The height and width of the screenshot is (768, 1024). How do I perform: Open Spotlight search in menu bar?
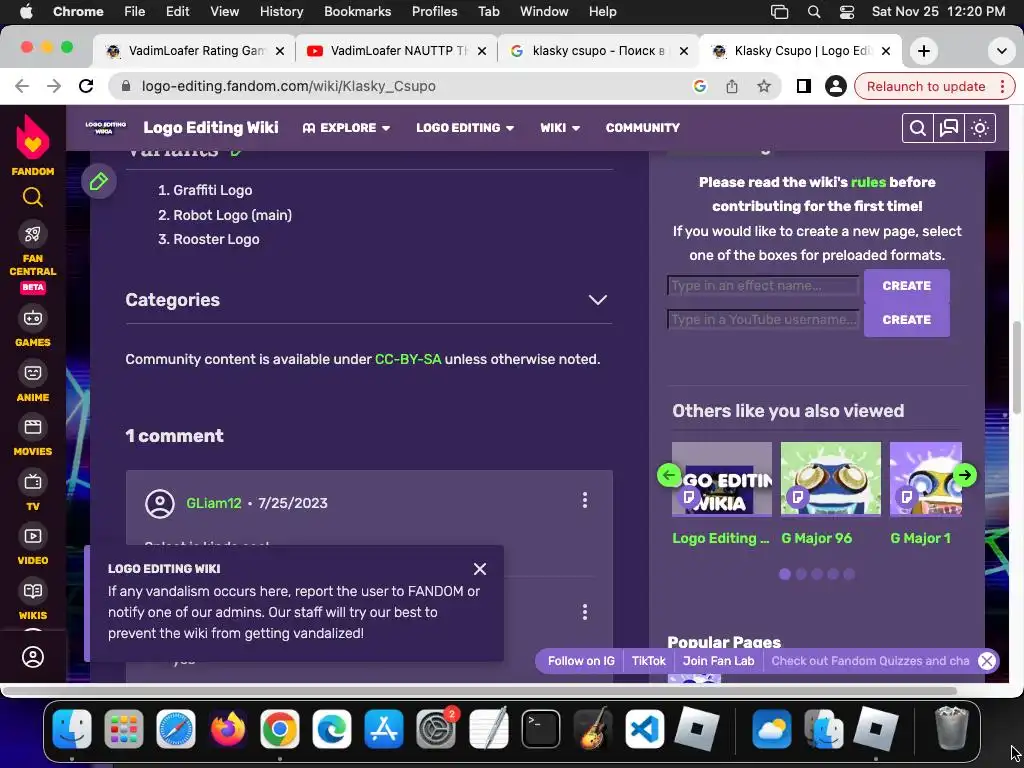point(814,12)
